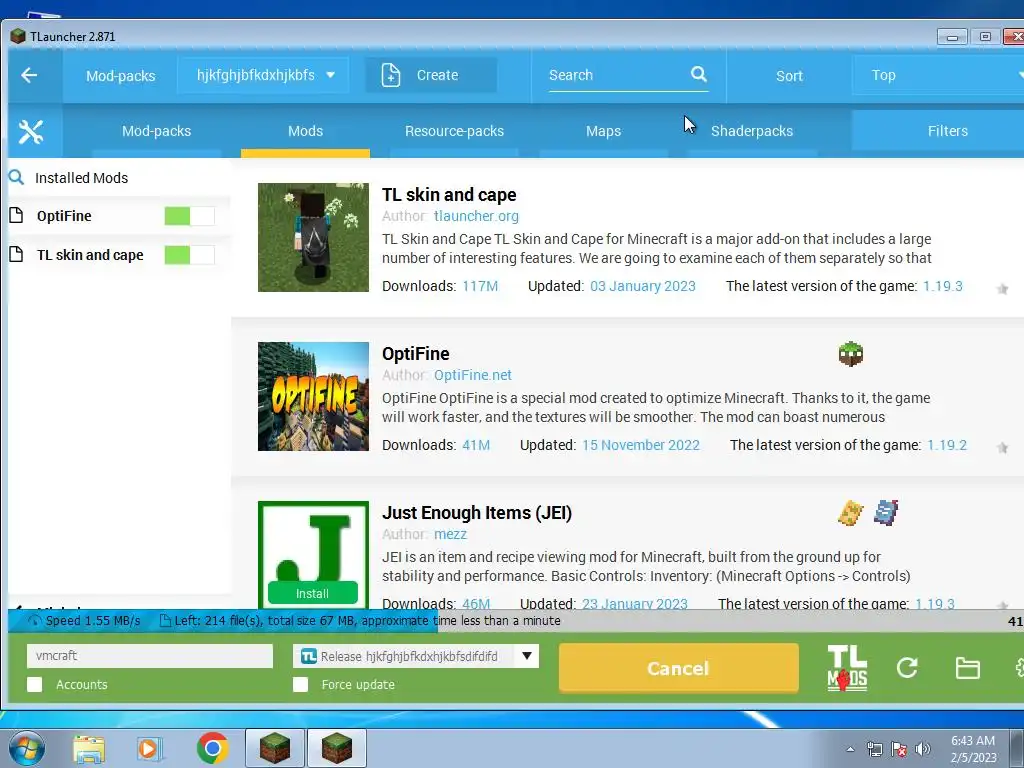This screenshot has height=768, width=1024.
Task: Click the grass block icon on OptiFine card
Action: pyautogui.click(x=850, y=354)
